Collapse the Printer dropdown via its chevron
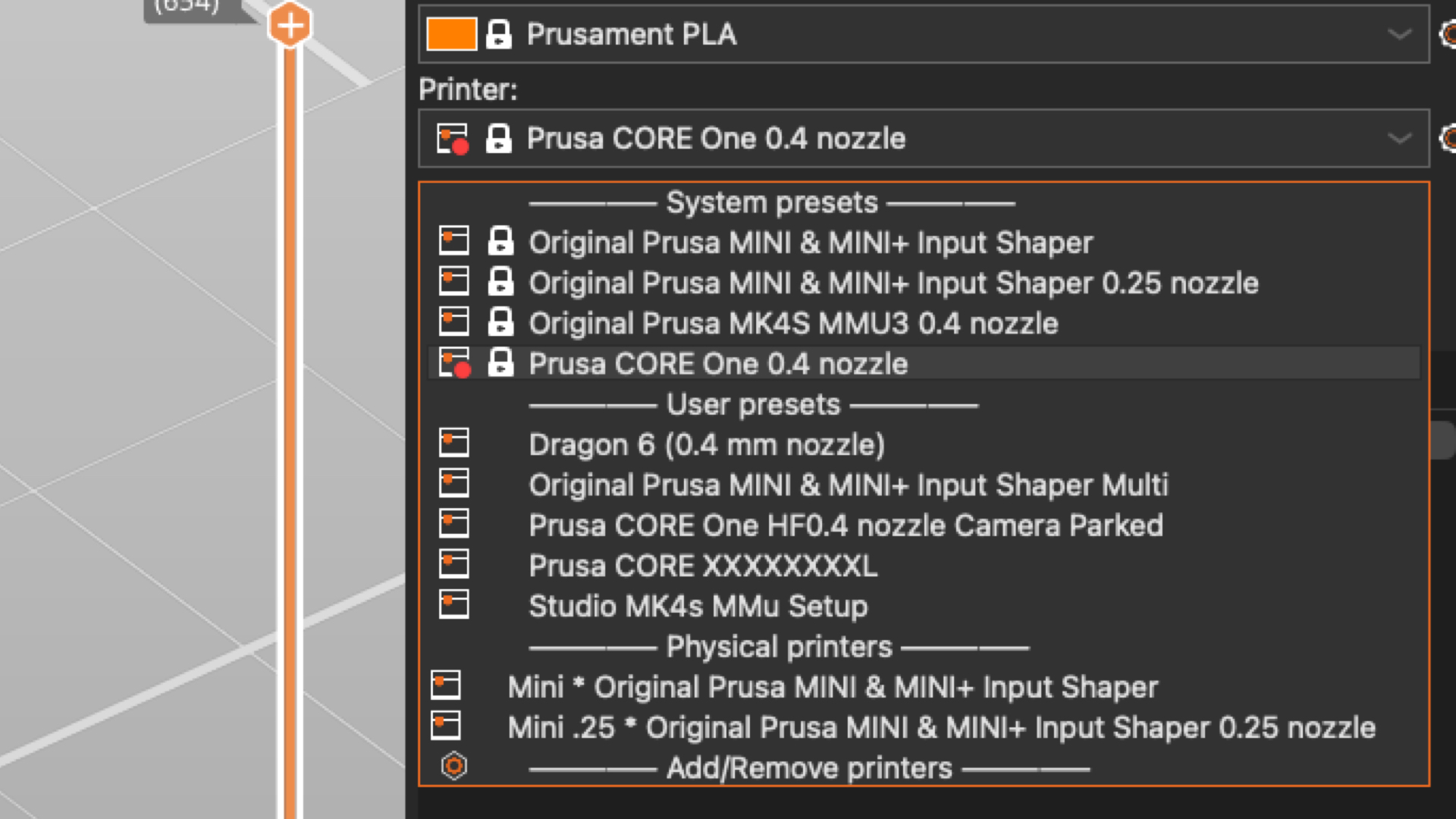 [1399, 138]
